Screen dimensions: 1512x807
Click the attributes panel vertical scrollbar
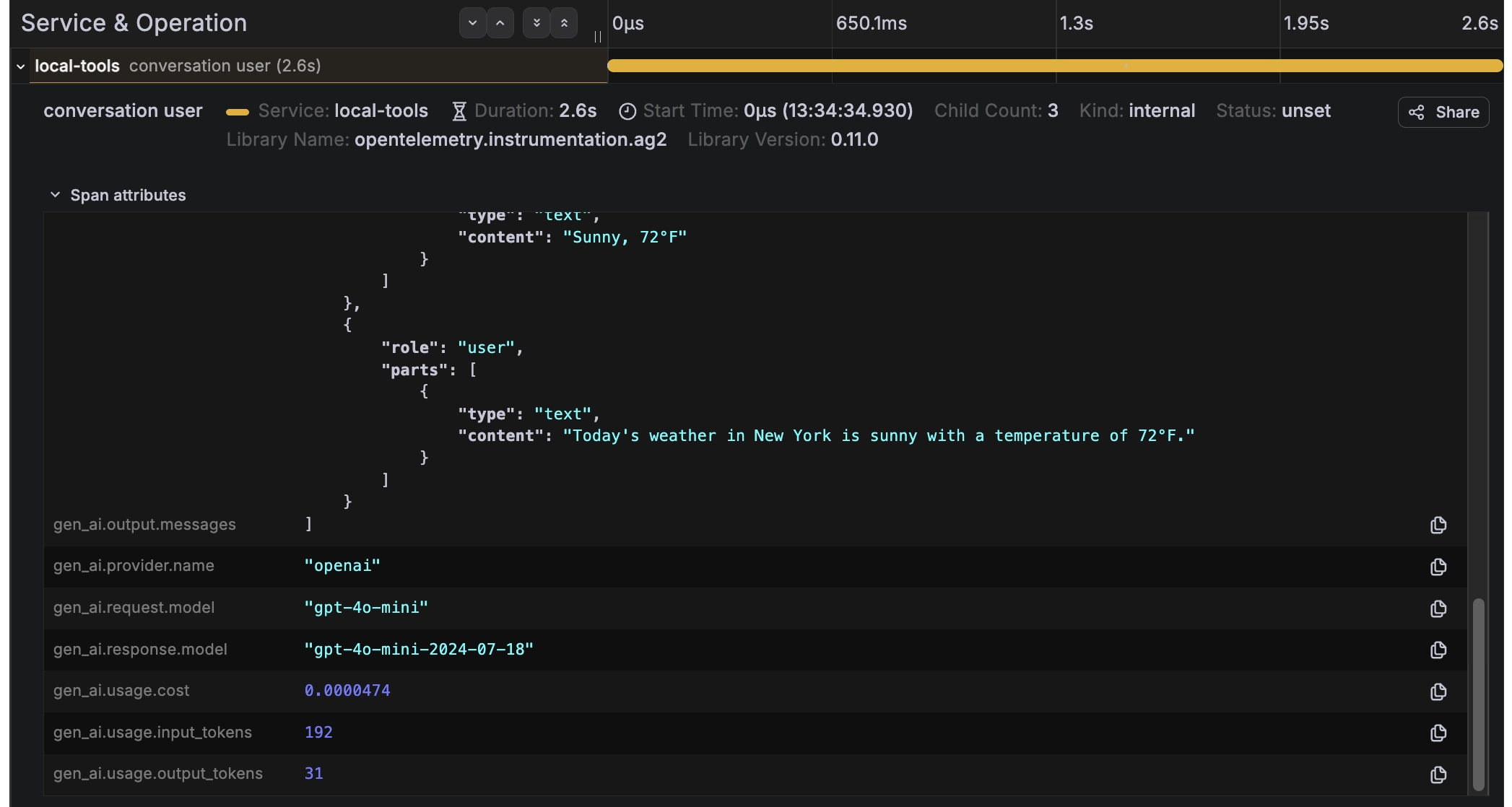pyautogui.click(x=1478, y=693)
